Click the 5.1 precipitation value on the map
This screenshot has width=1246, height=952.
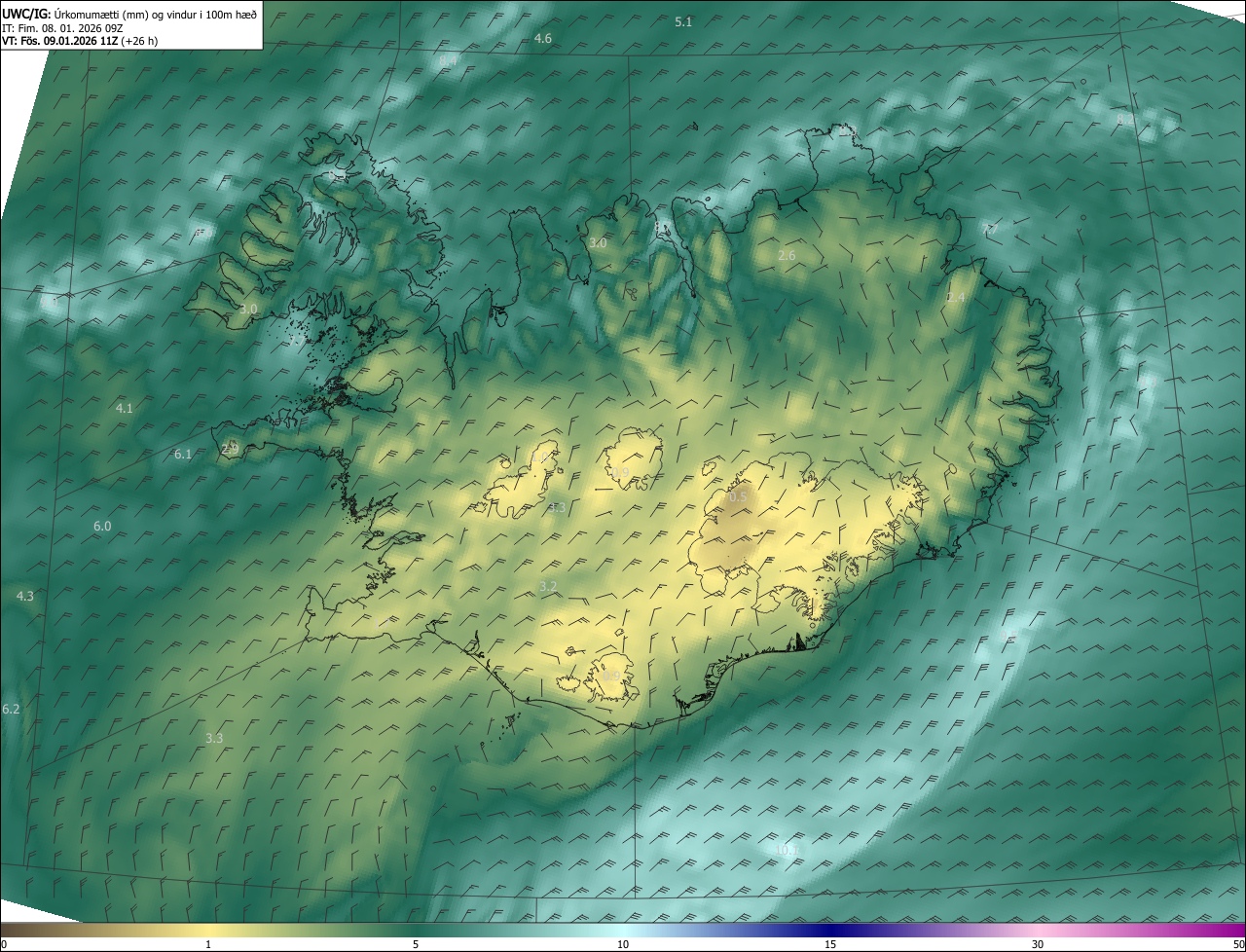click(683, 21)
